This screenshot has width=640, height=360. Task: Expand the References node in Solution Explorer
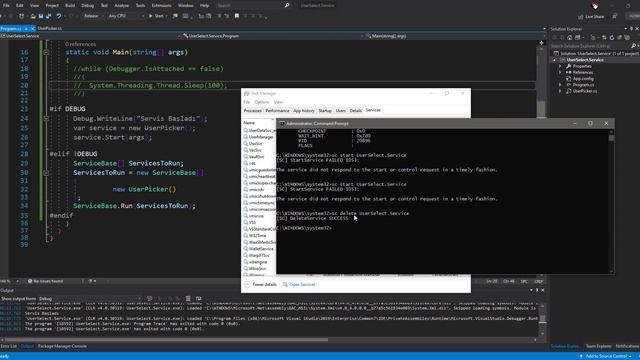click(x=560, y=72)
